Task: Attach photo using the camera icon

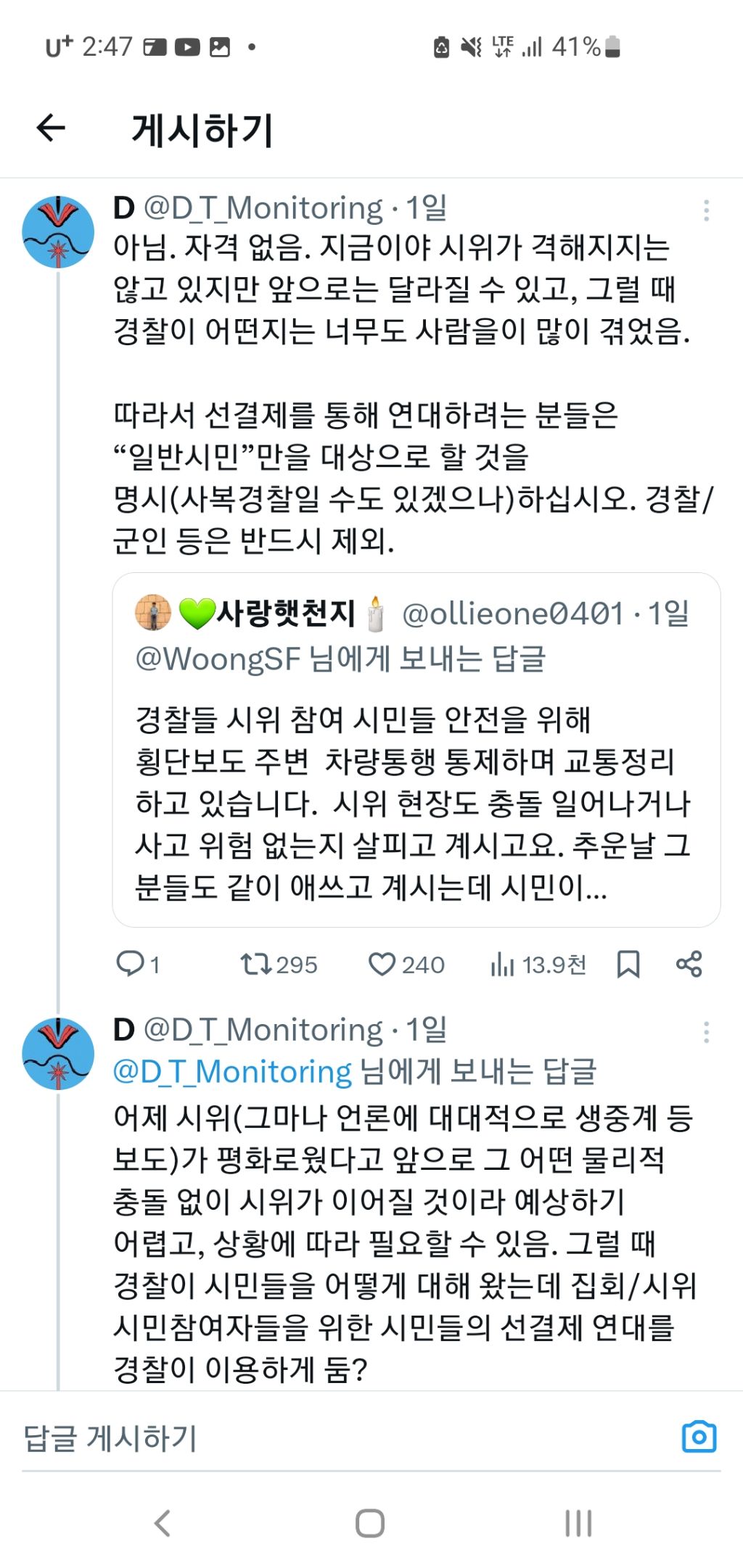Action: tap(699, 1437)
